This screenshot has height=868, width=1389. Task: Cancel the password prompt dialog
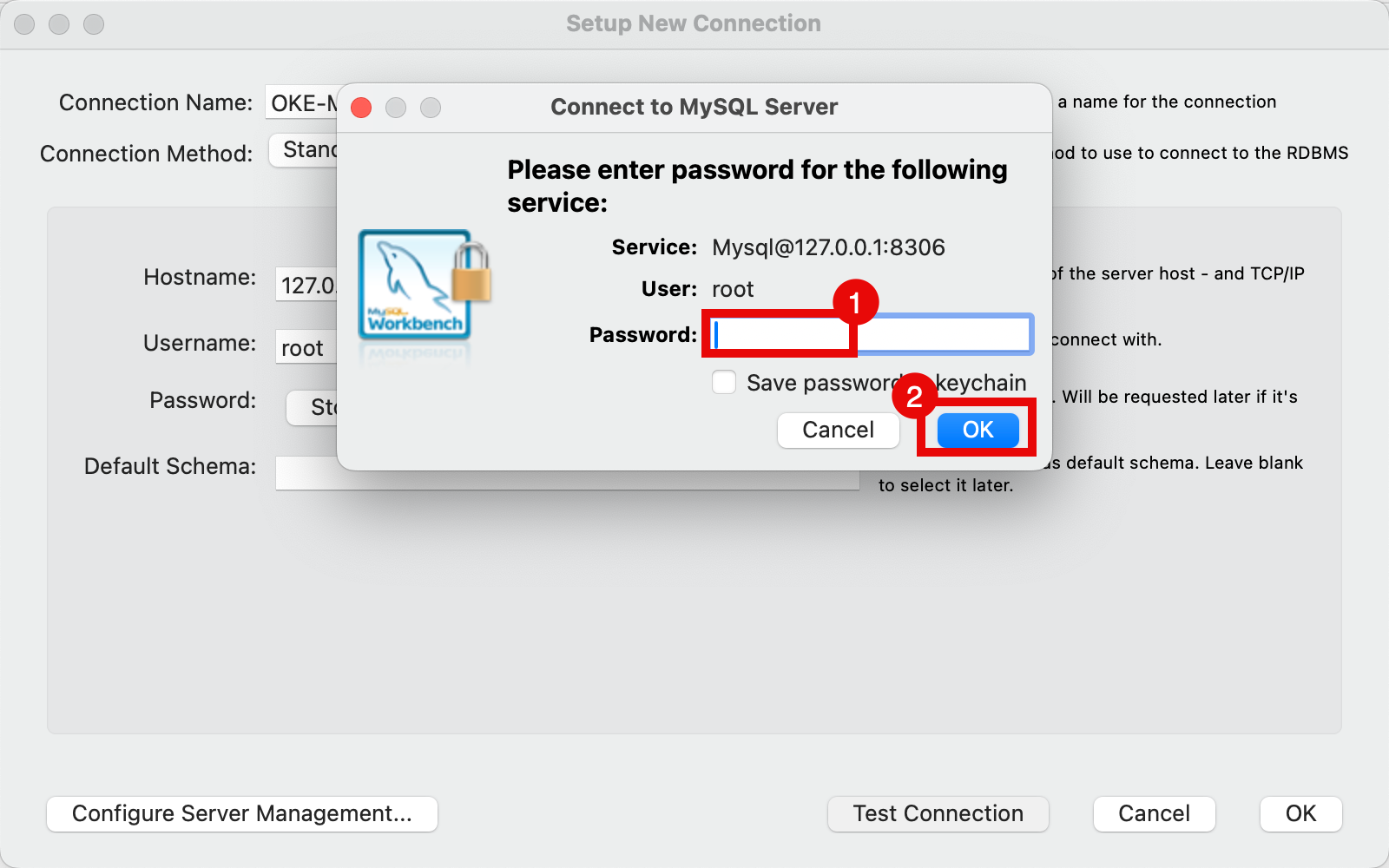tap(838, 430)
